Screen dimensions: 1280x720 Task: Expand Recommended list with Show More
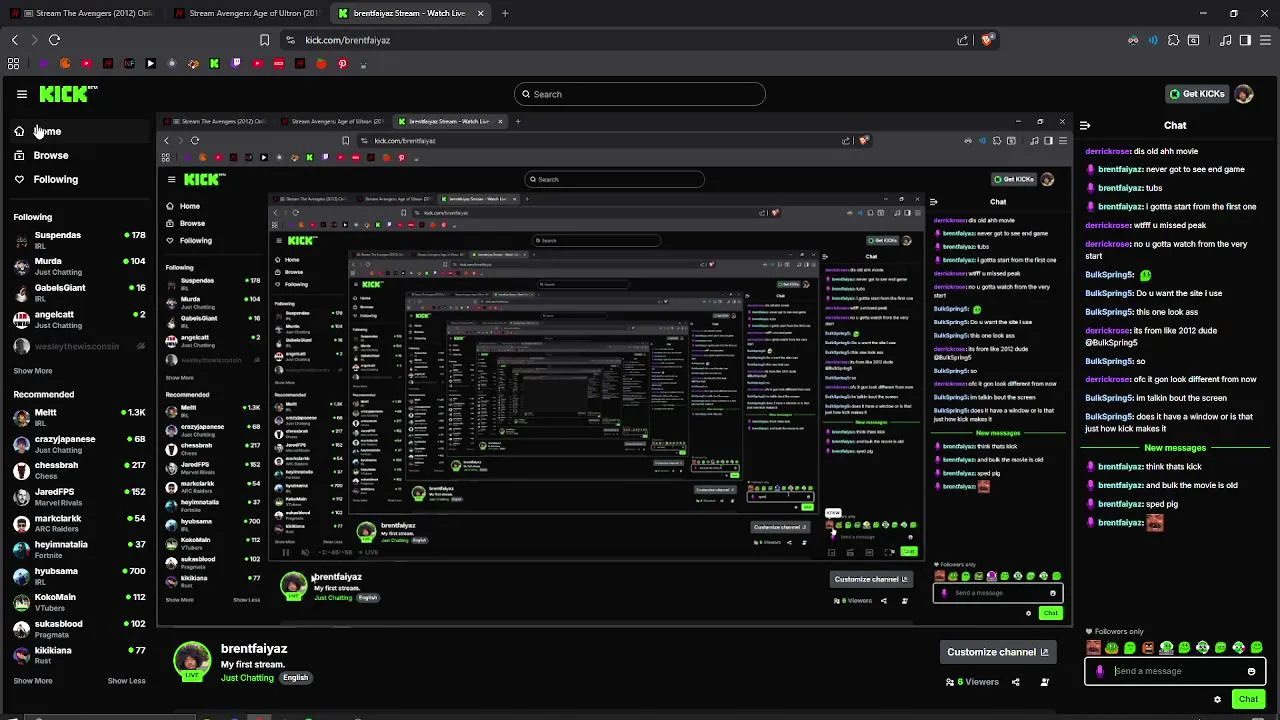pos(33,681)
